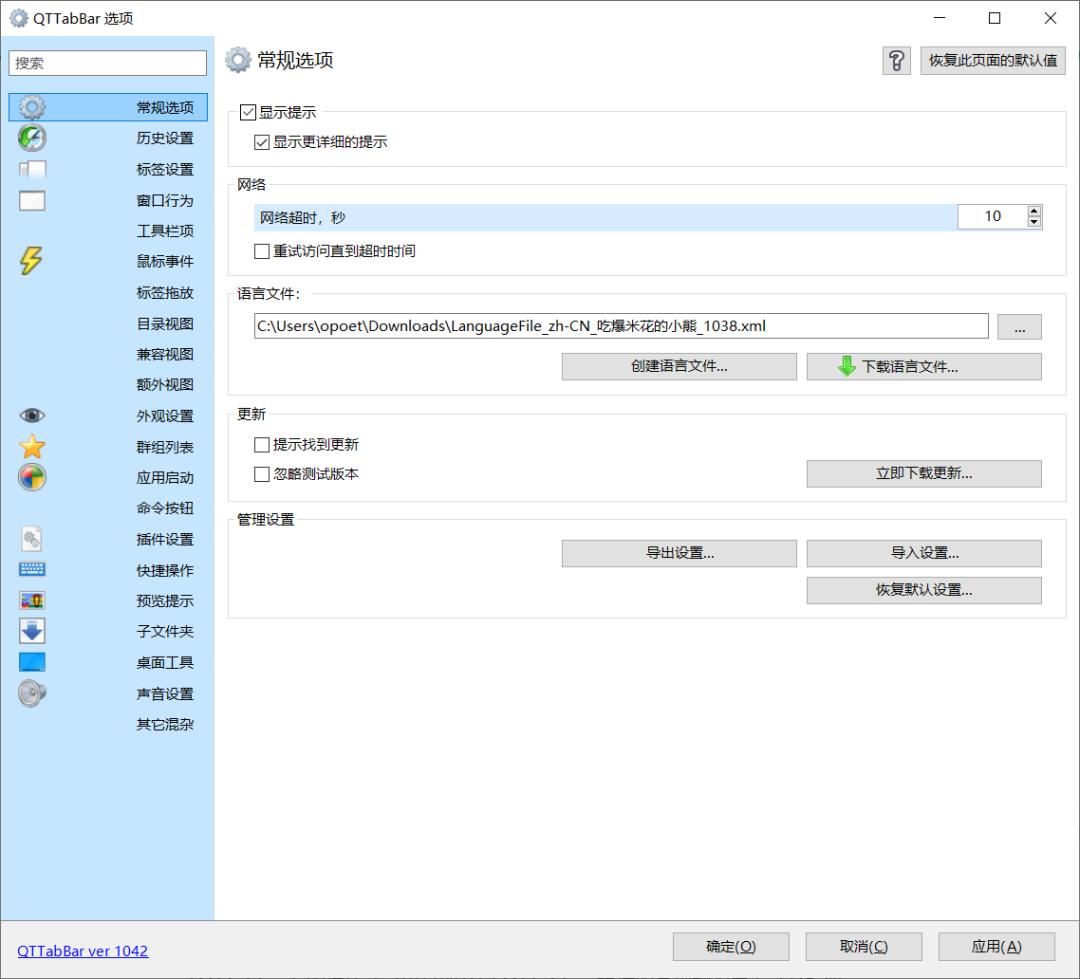This screenshot has width=1080, height=979.
Task: Open the help question mark icon
Action: 896,61
